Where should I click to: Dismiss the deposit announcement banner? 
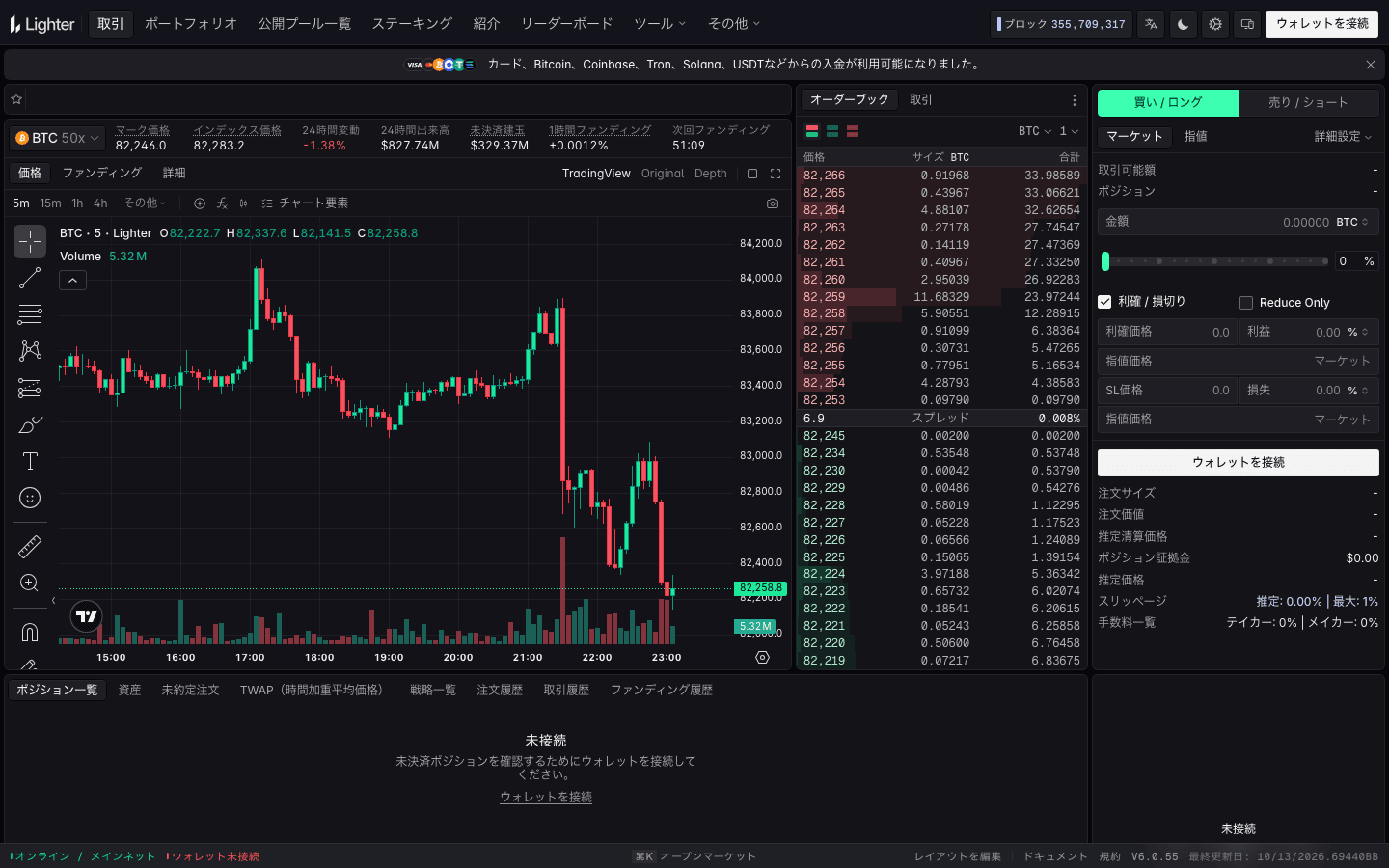(1371, 65)
